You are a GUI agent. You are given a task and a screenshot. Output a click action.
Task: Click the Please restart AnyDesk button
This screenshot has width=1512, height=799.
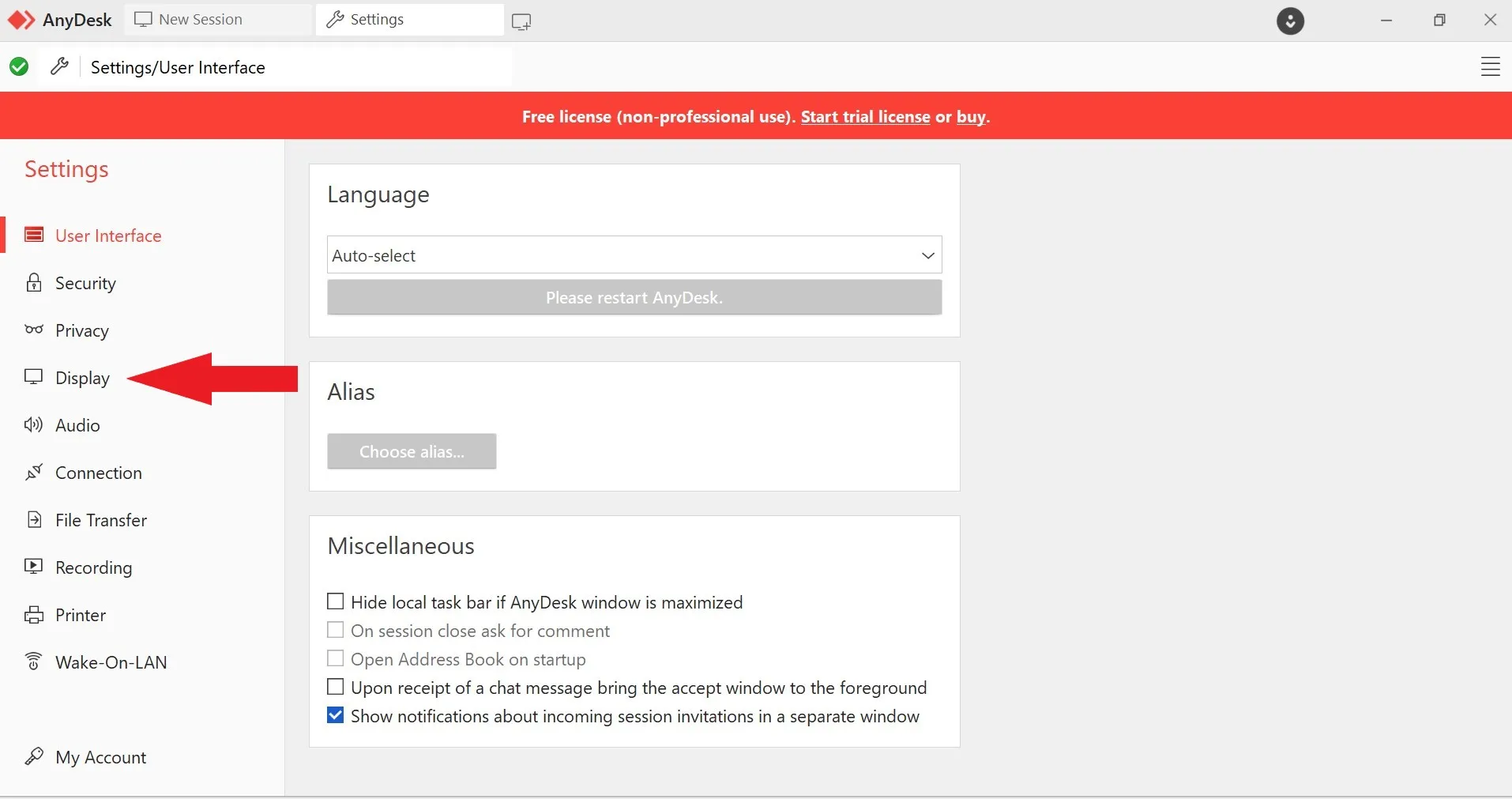click(634, 297)
